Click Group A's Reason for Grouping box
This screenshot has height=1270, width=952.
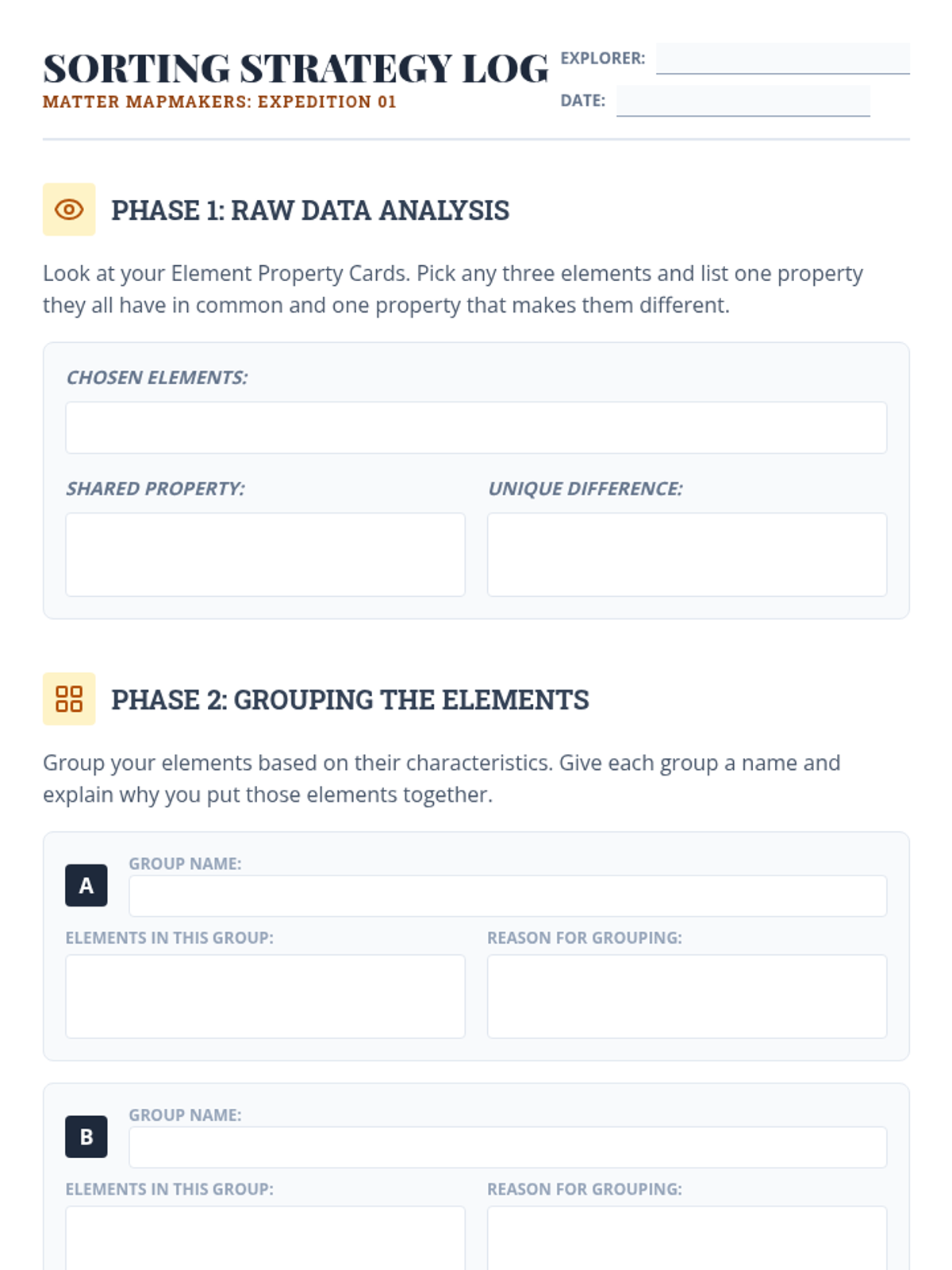(687, 996)
